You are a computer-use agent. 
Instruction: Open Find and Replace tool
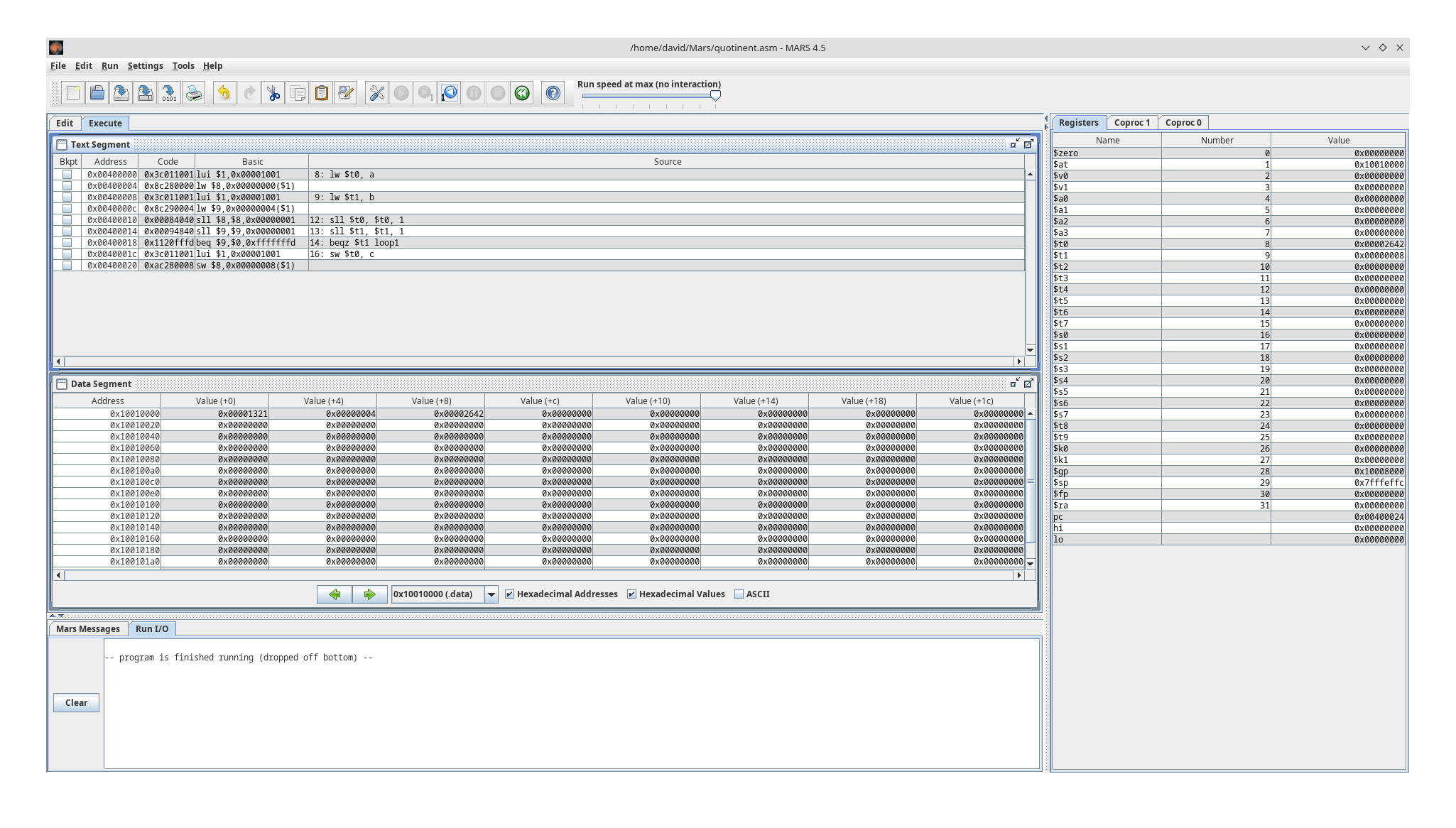click(345, 92)
